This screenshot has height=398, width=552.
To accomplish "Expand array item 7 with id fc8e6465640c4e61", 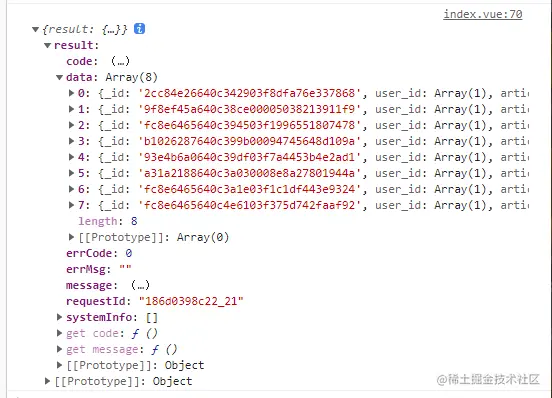I will [71, 205].
